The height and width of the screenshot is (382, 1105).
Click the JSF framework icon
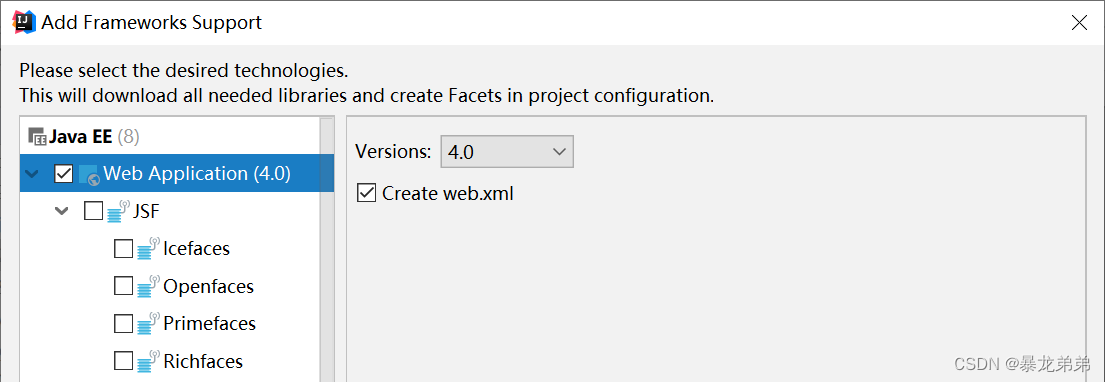(x=120, y=211)
